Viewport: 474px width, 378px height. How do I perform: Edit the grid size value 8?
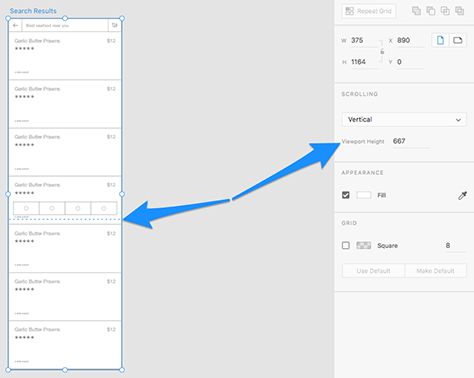[455, 246]
